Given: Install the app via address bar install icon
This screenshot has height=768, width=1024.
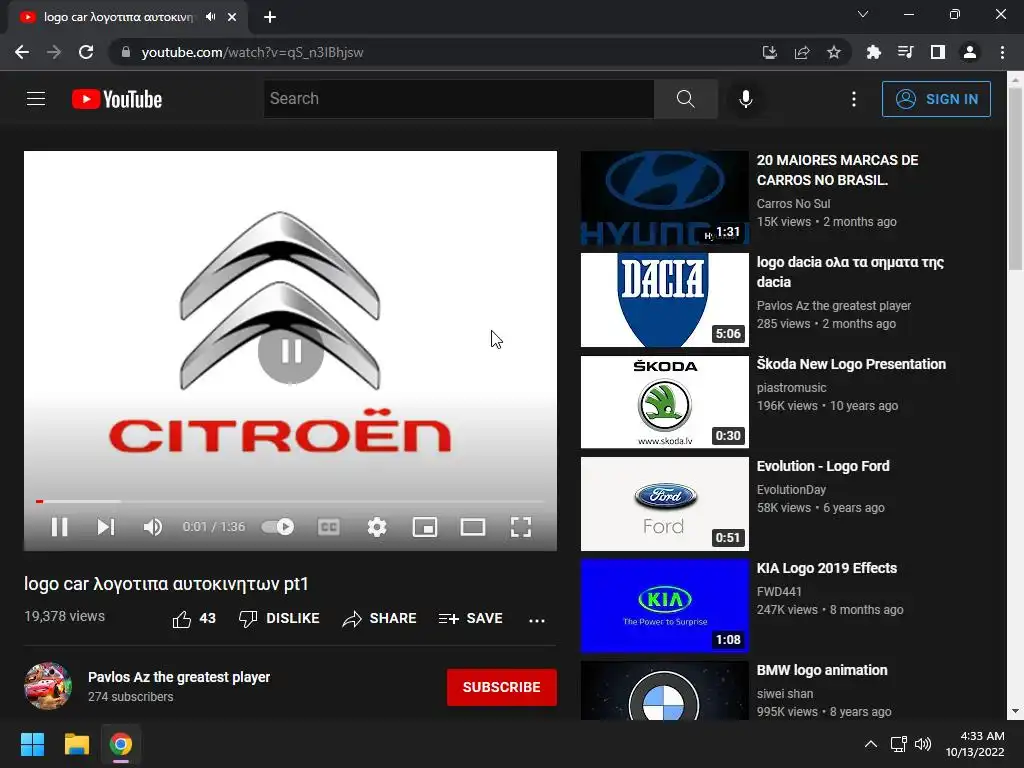Looking at the screenshot, I should coord(769,52).
